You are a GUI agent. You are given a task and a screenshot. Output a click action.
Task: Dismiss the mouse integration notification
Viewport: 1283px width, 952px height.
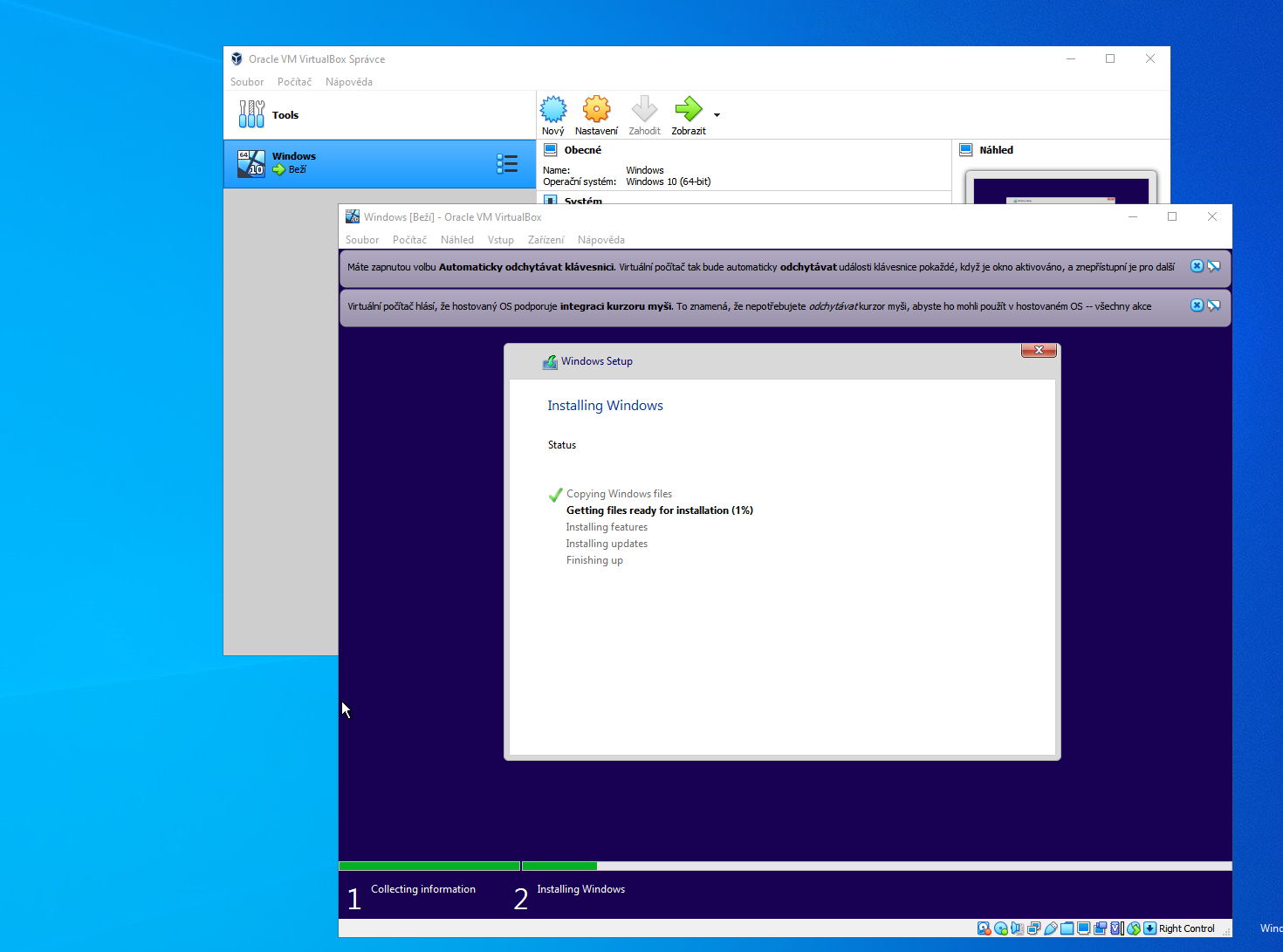(1197, 305)
